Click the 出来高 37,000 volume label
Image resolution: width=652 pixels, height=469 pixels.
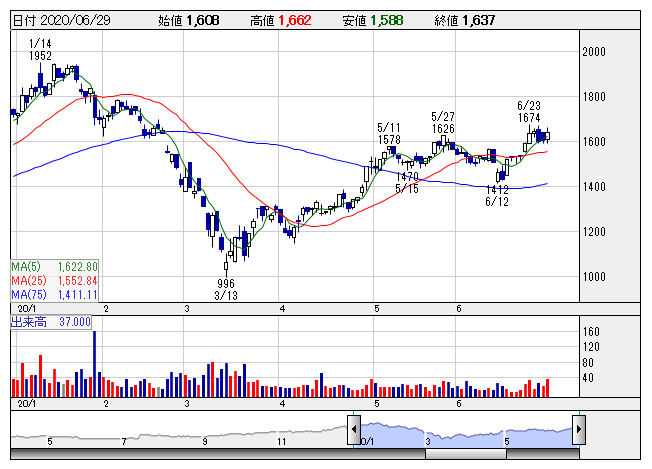tap(51, 322)
